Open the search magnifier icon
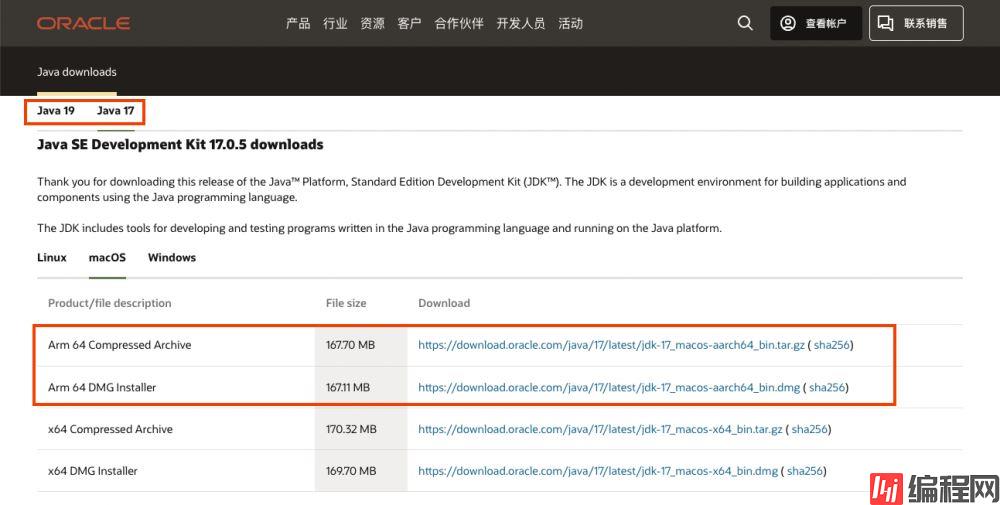 pos(745,23)
